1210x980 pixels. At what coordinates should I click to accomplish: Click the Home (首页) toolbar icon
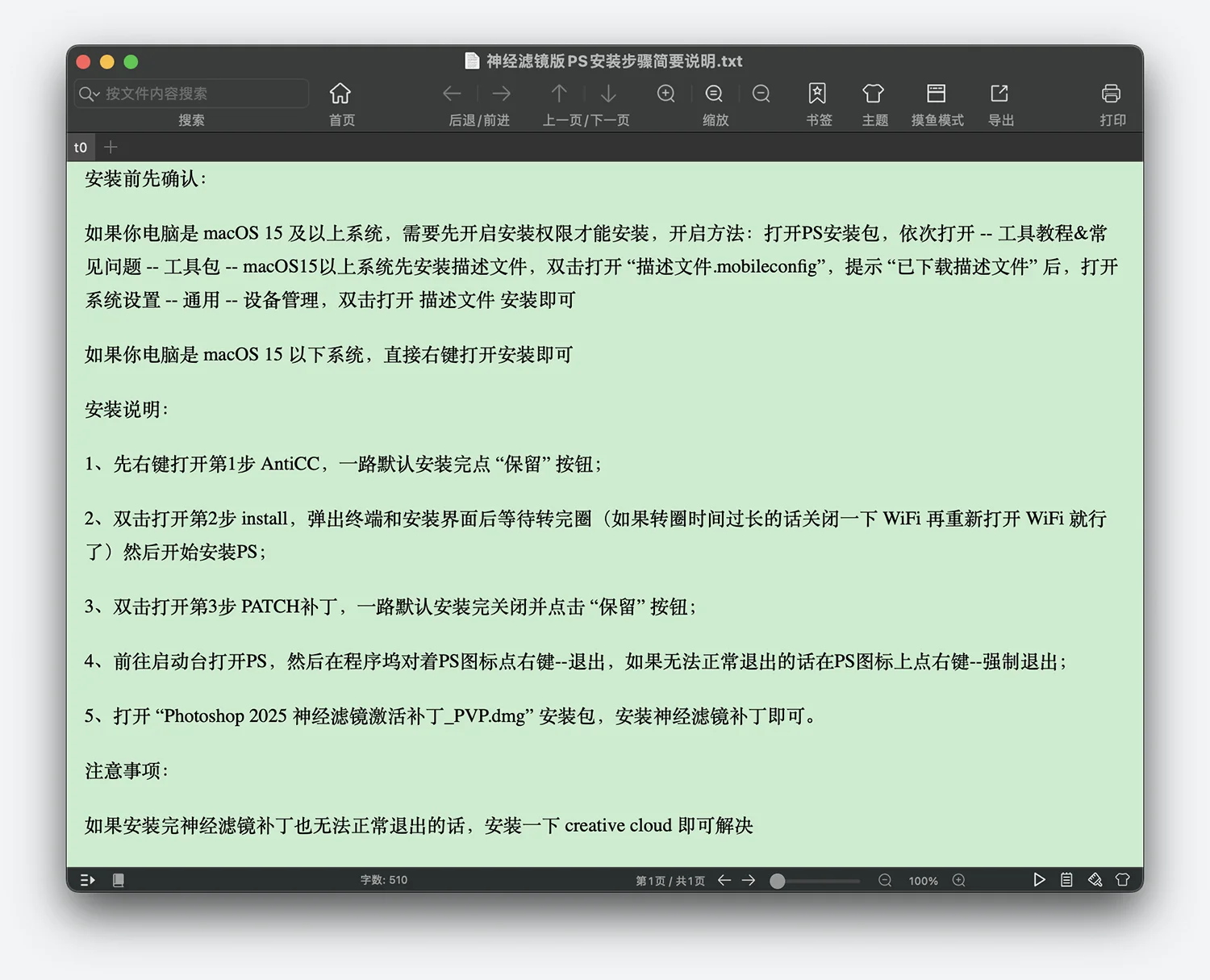(340, 94)
